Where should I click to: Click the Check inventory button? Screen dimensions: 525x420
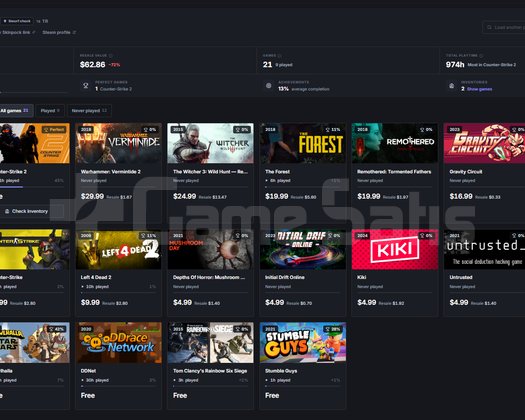(x=32, y=211)
